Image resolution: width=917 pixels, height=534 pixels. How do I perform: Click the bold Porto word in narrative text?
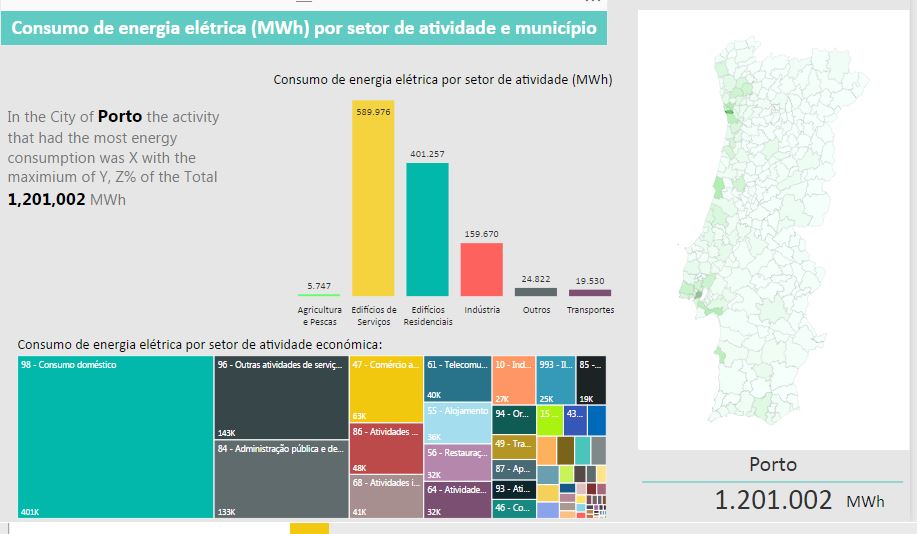click(120, 116)
